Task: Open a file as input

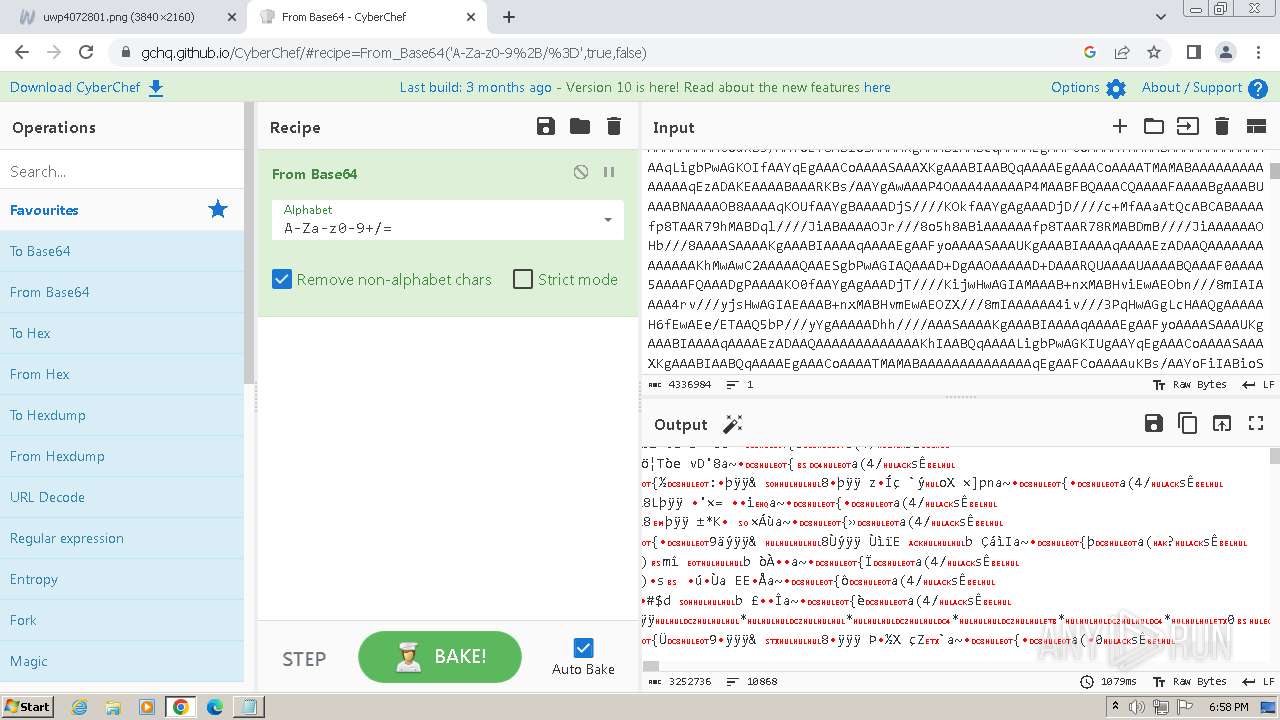Action: pyautogui.click(x=1187, y=126)
